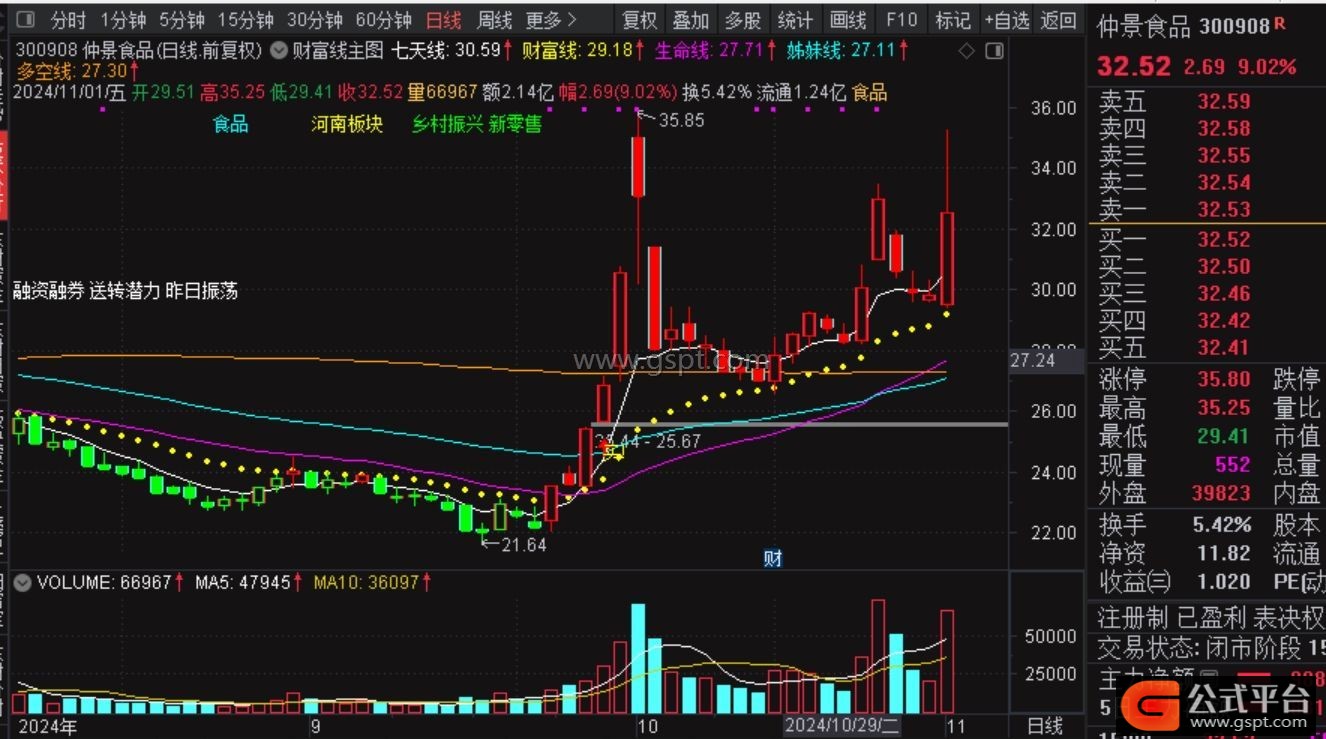1326x739 pixels.
Task: Click the 涨停 35.80 value
Action: click(x=1224, y=380)
